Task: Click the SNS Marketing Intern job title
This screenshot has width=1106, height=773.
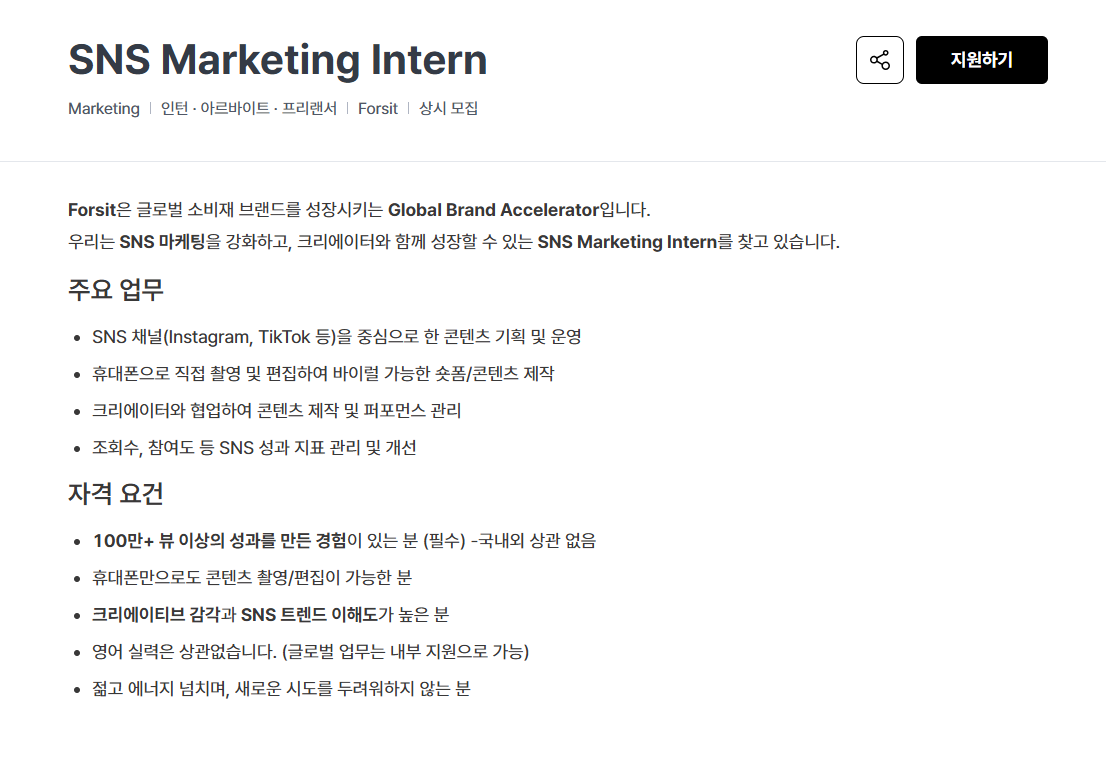Action: click(276, 59)
